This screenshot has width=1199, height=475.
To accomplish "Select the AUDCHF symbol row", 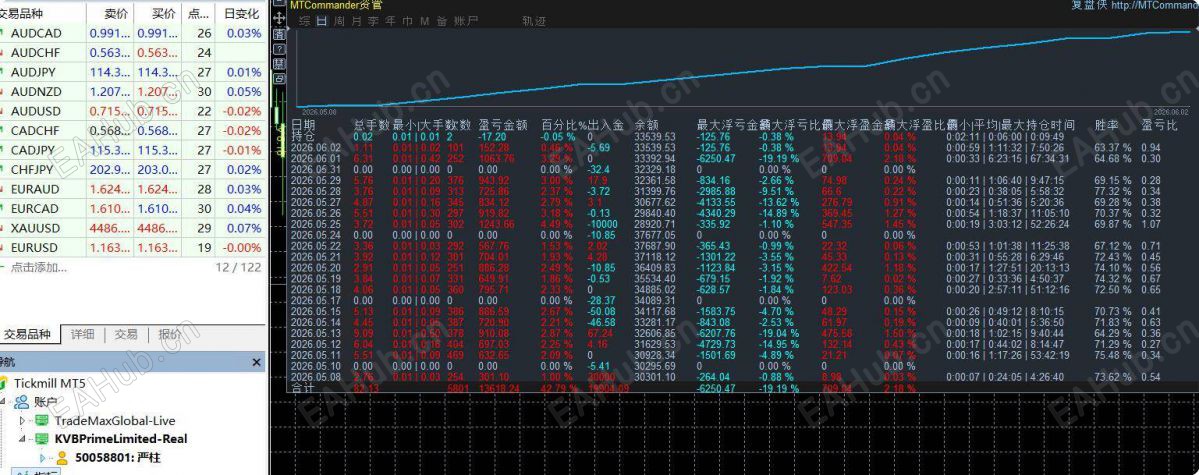I will pos(133,53).
